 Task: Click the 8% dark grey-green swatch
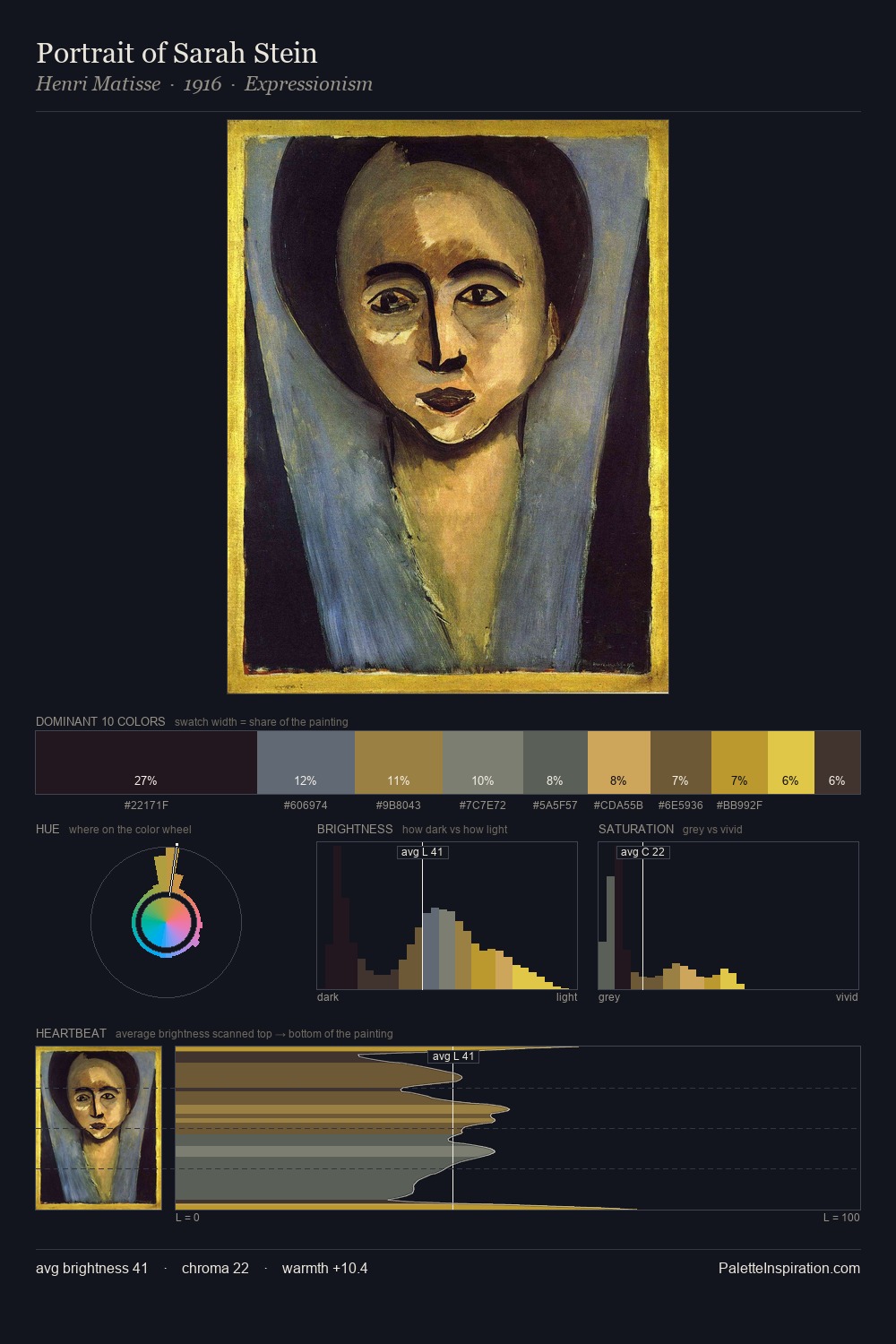point(556,762)
